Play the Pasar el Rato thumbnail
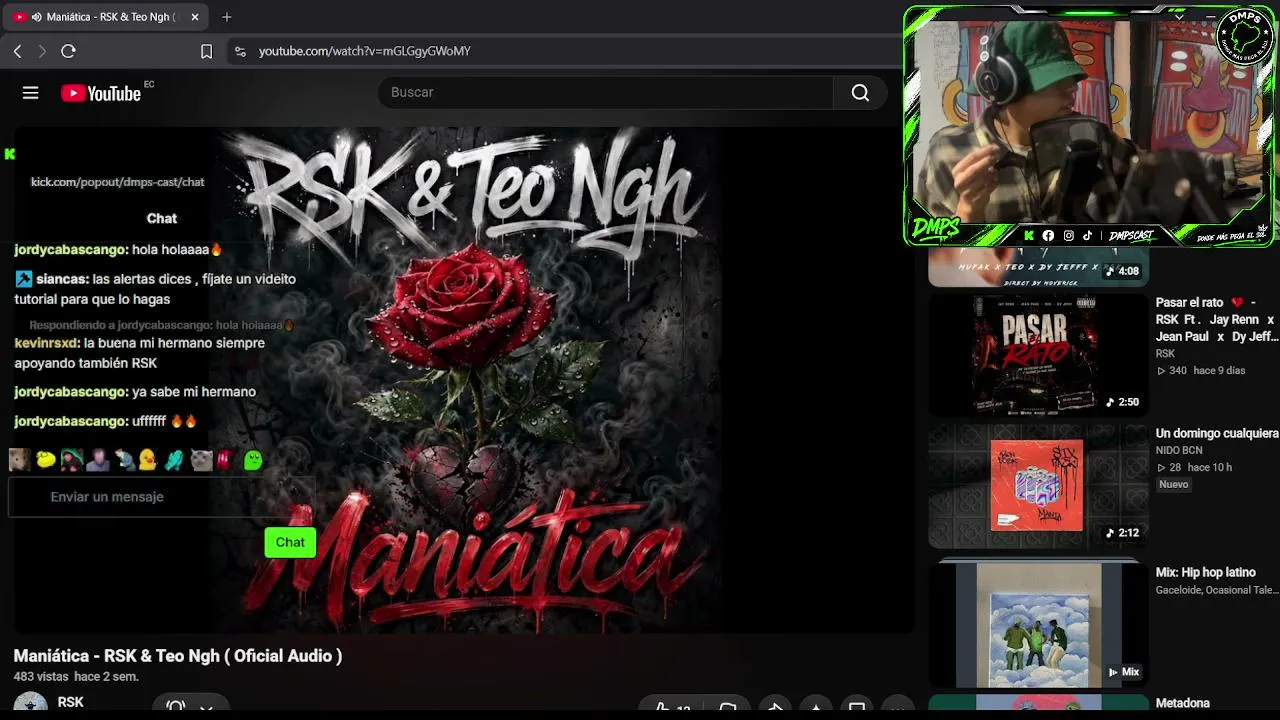Viewport: 1280px width, 720px height. [1039, 355]
